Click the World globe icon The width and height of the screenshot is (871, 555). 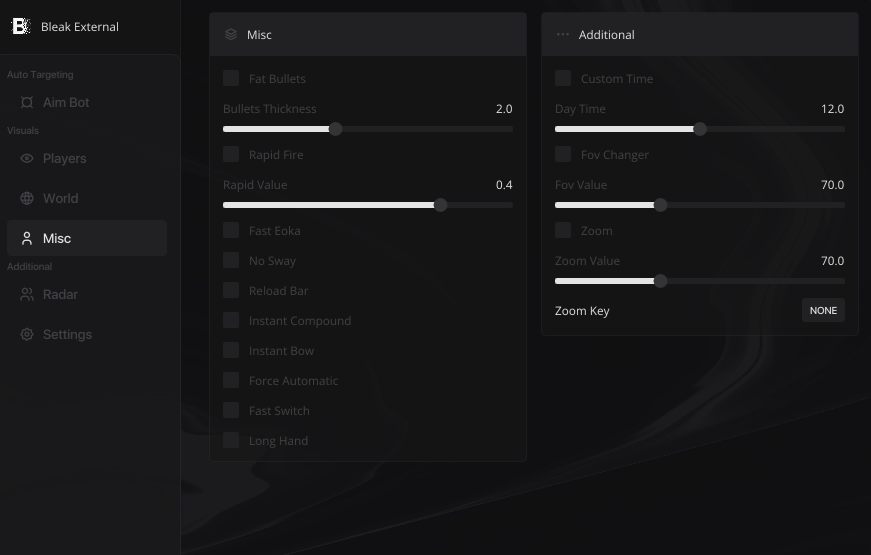(x=27, y=199)
